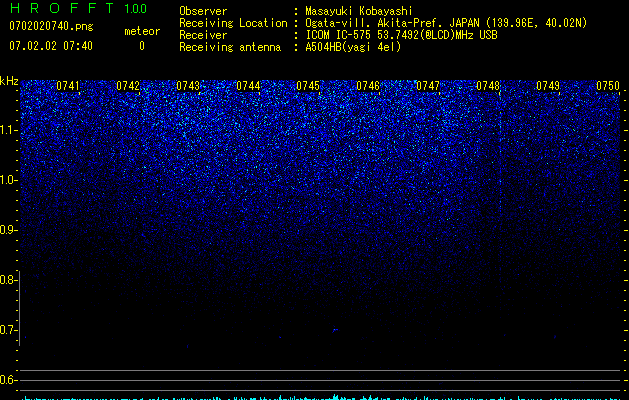Click the cyan signal-level trace at bottom
Viewport: 629px width, 400px height.
(321, 398)
